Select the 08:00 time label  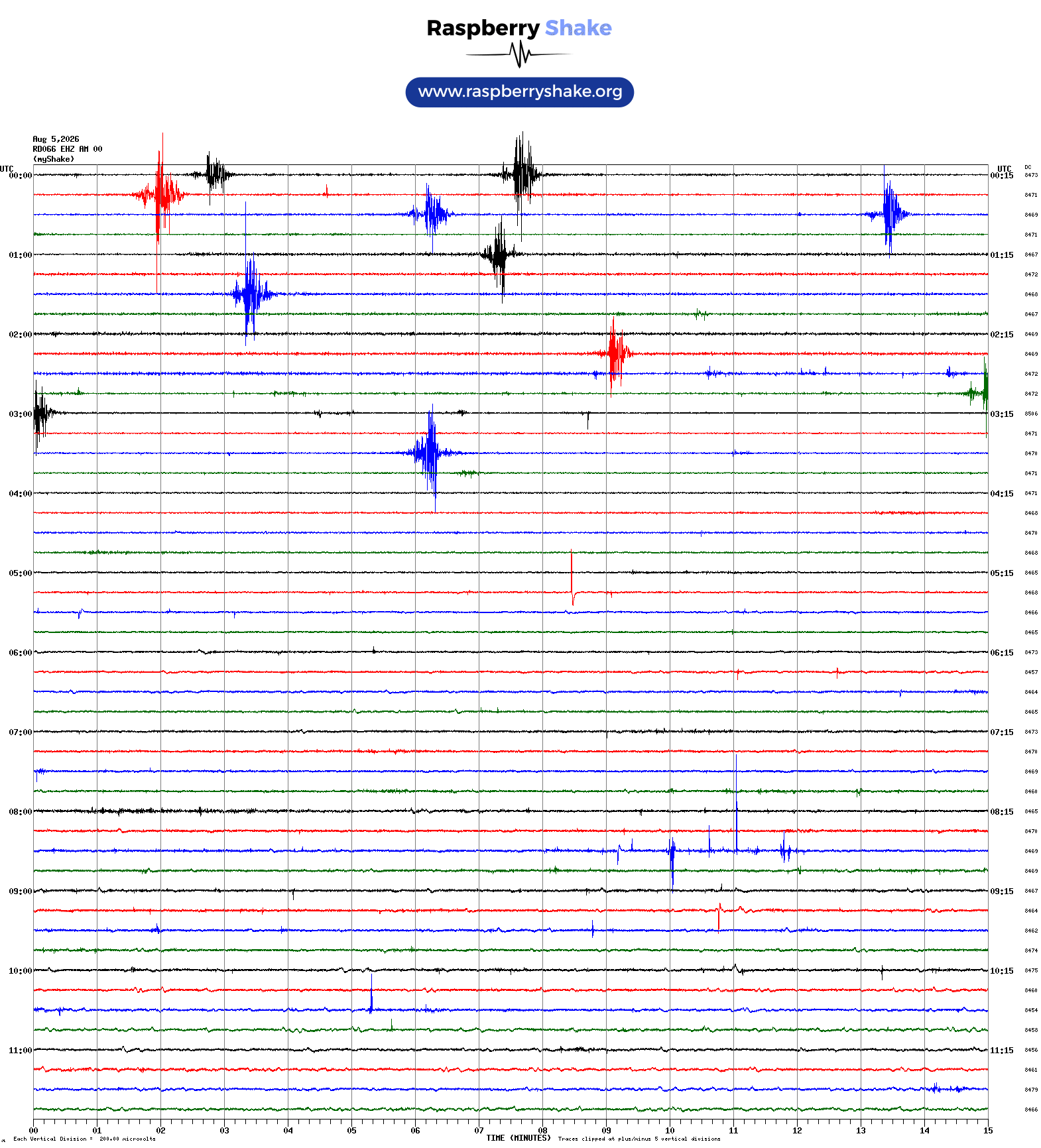(x=21, y=812)
